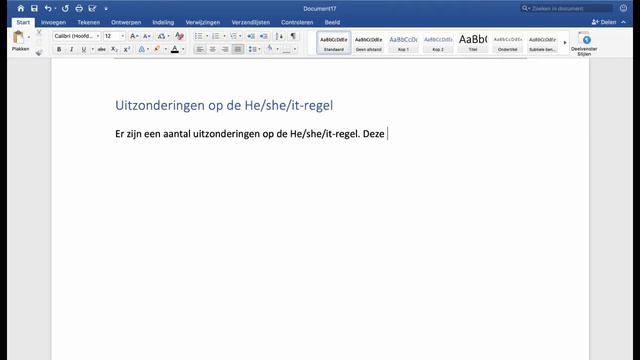Open the Controleren tab
The height and width of the screenshot is (360, 640).
tap(297, 22)
